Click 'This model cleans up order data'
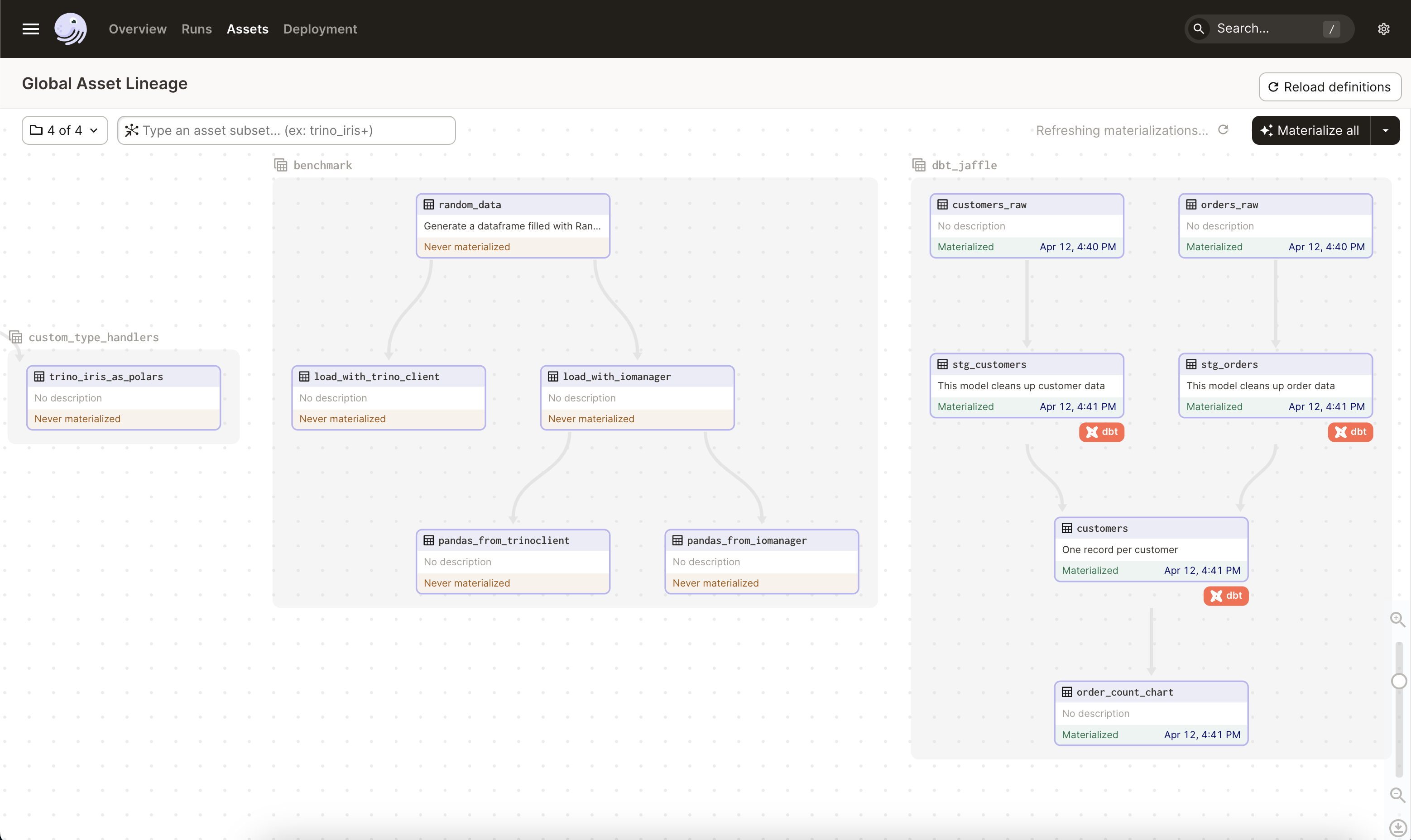Screen dimensions: 1411x840 pyautogui.click(x=1260, y=386)
